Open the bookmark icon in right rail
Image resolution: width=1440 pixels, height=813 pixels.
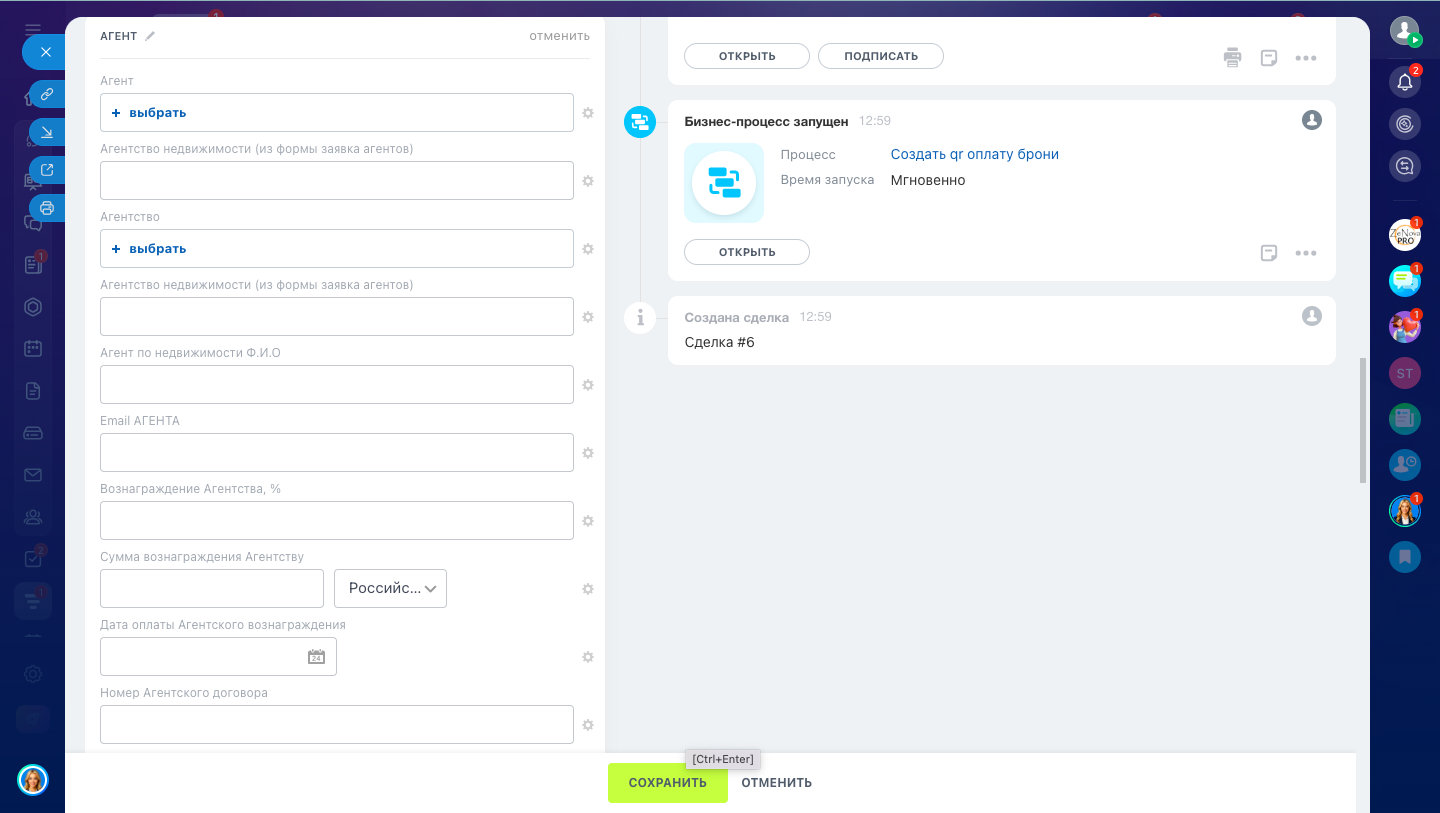click(1405, 557)
